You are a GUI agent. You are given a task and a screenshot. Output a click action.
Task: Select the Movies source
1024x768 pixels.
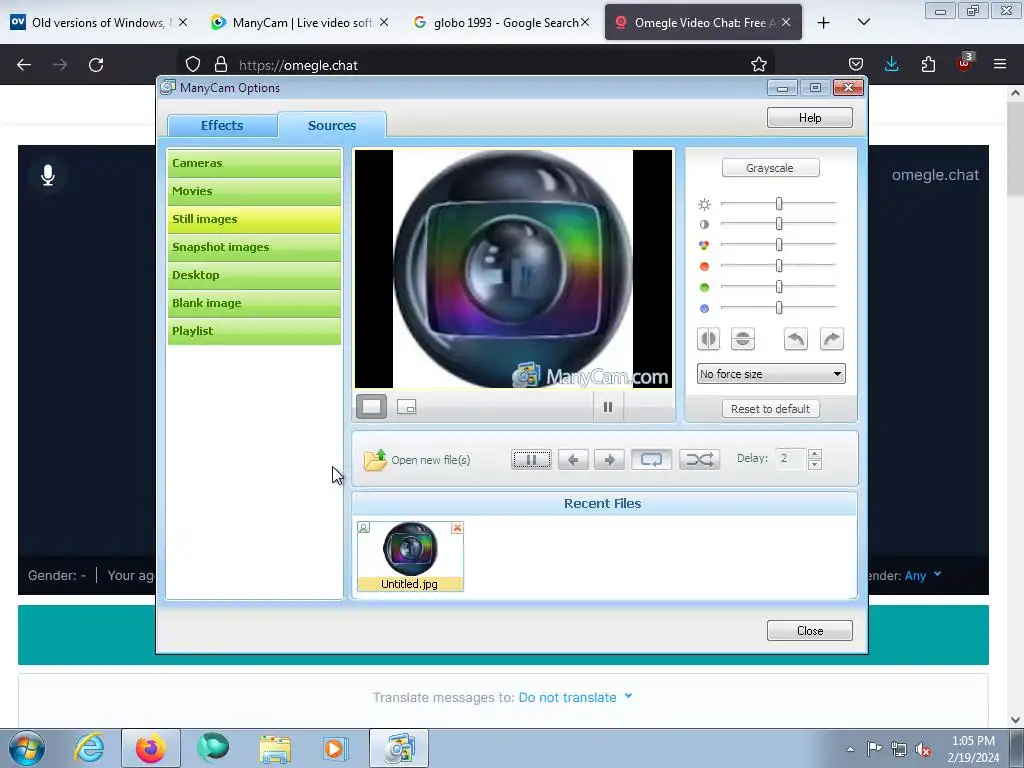click(254, 191)
